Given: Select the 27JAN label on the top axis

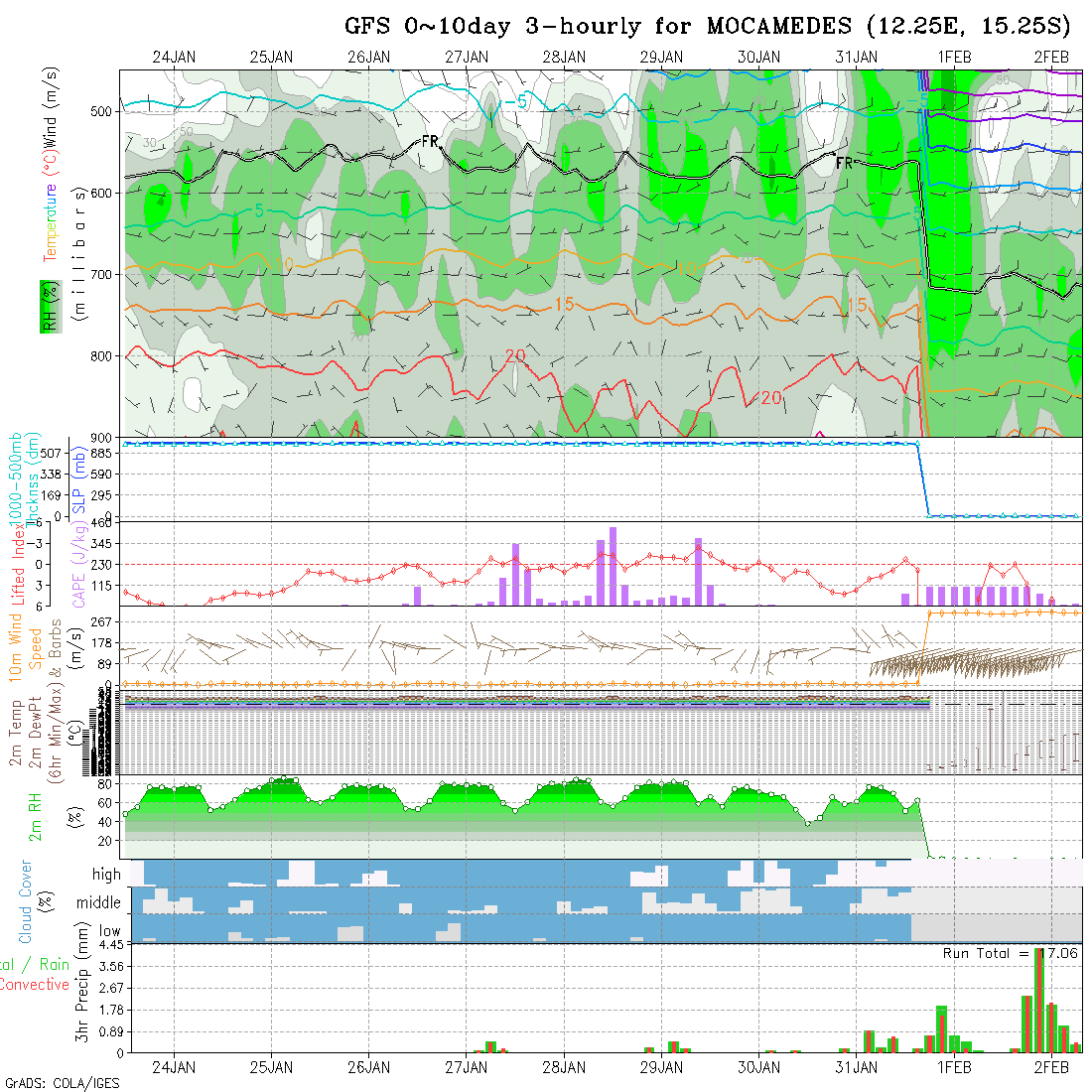Looking at the screenshot, I should (467, 58).
